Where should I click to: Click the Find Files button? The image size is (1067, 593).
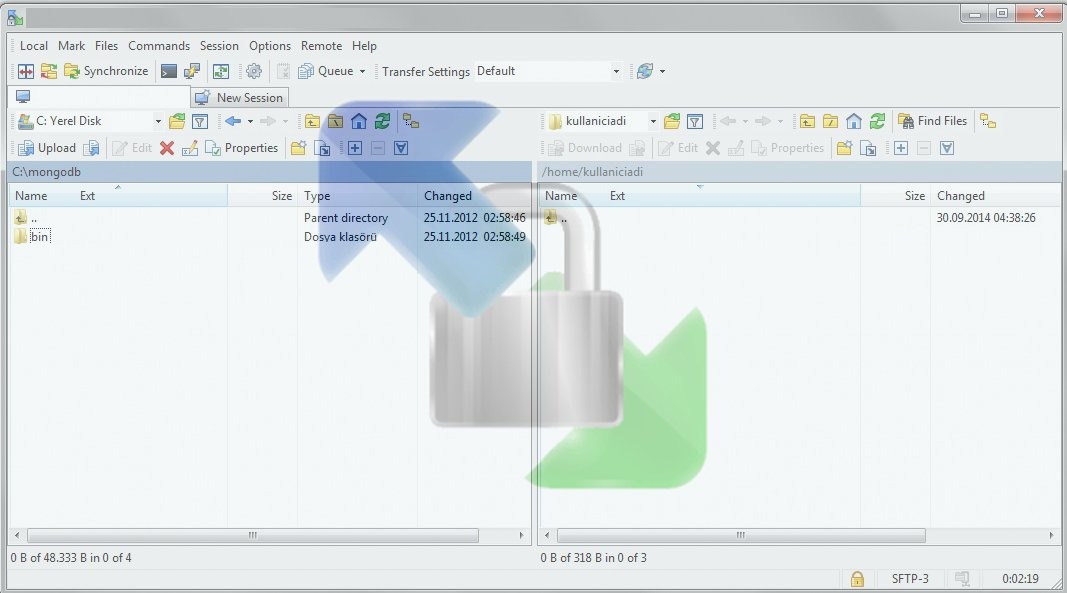point(933,121)
